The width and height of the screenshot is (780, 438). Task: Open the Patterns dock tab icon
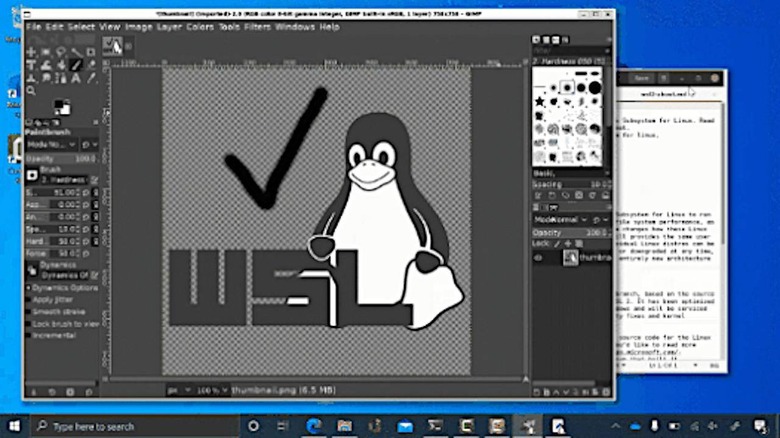546,39
